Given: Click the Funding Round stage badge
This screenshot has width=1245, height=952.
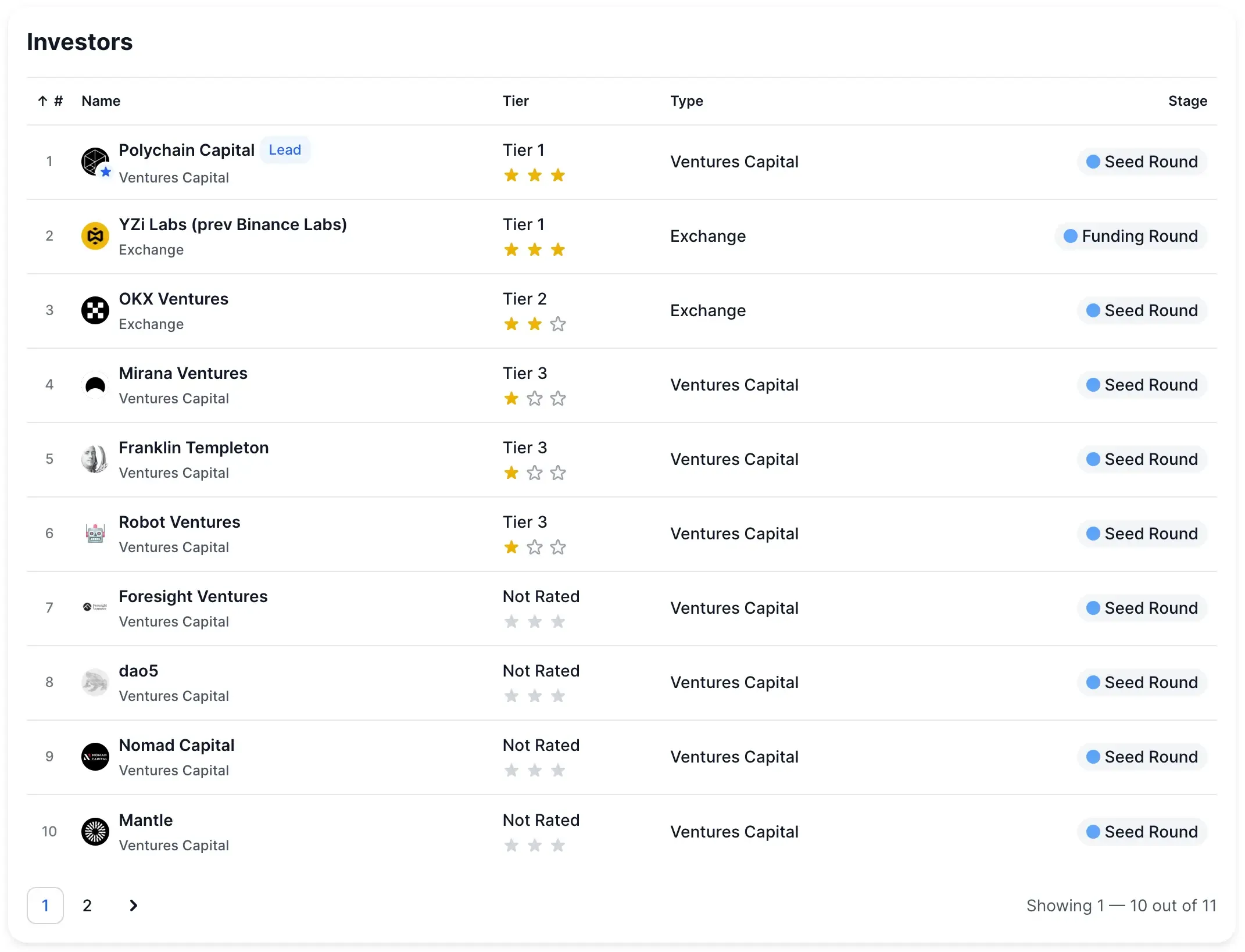Looking at the screenshot, I should click(x=1131, y=236).
